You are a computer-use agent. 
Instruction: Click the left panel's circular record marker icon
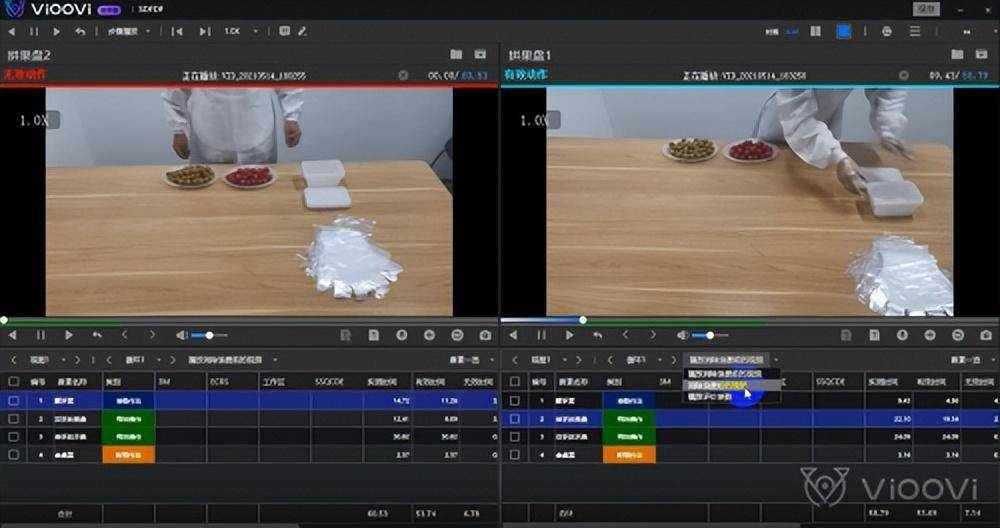coord(401,335)
